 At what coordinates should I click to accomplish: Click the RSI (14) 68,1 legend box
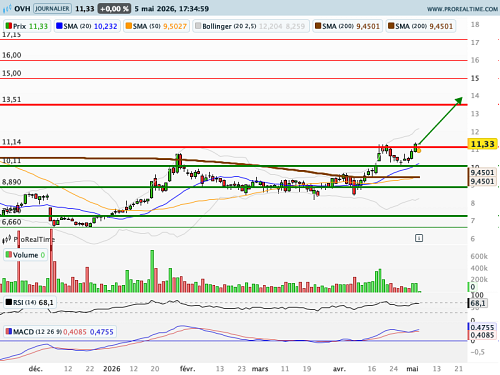[30, 302]
